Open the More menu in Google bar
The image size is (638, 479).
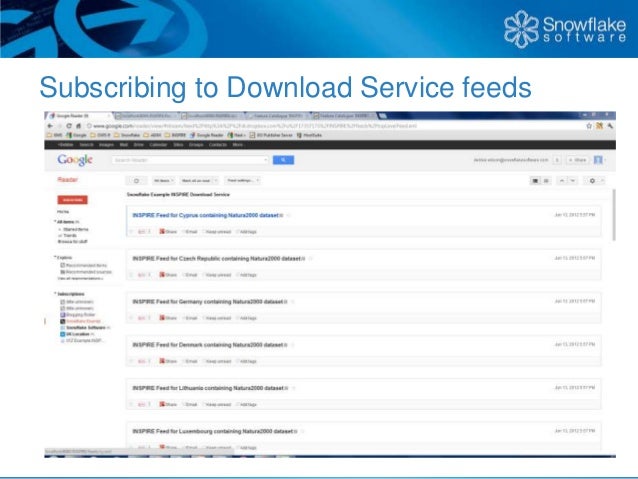tap(238, 144)
